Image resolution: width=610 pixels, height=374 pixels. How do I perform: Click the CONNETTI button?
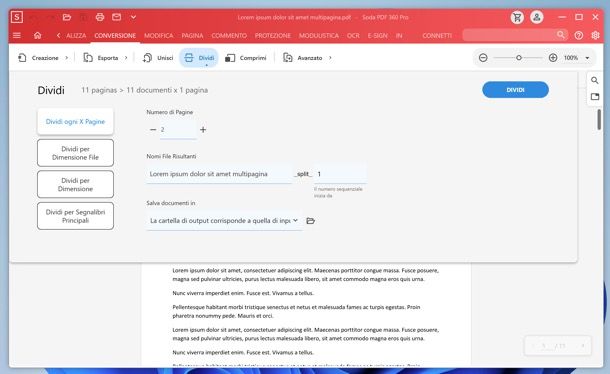click(x=437, y=35)
